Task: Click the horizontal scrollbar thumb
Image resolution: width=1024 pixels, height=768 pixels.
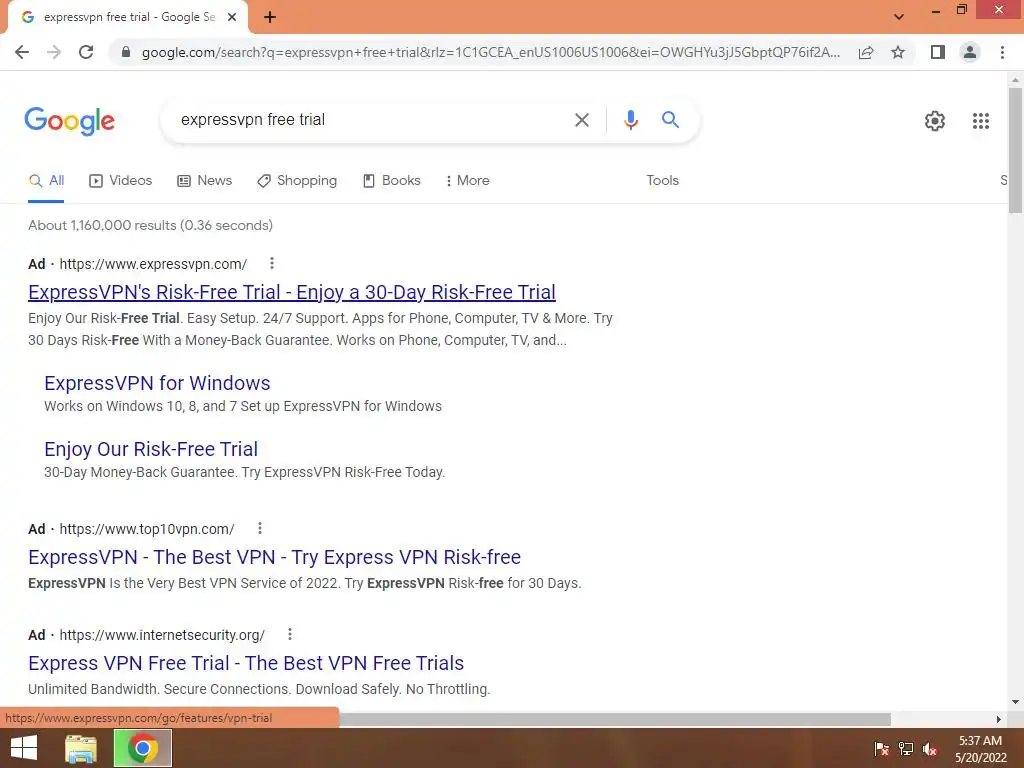Action: 615,719
